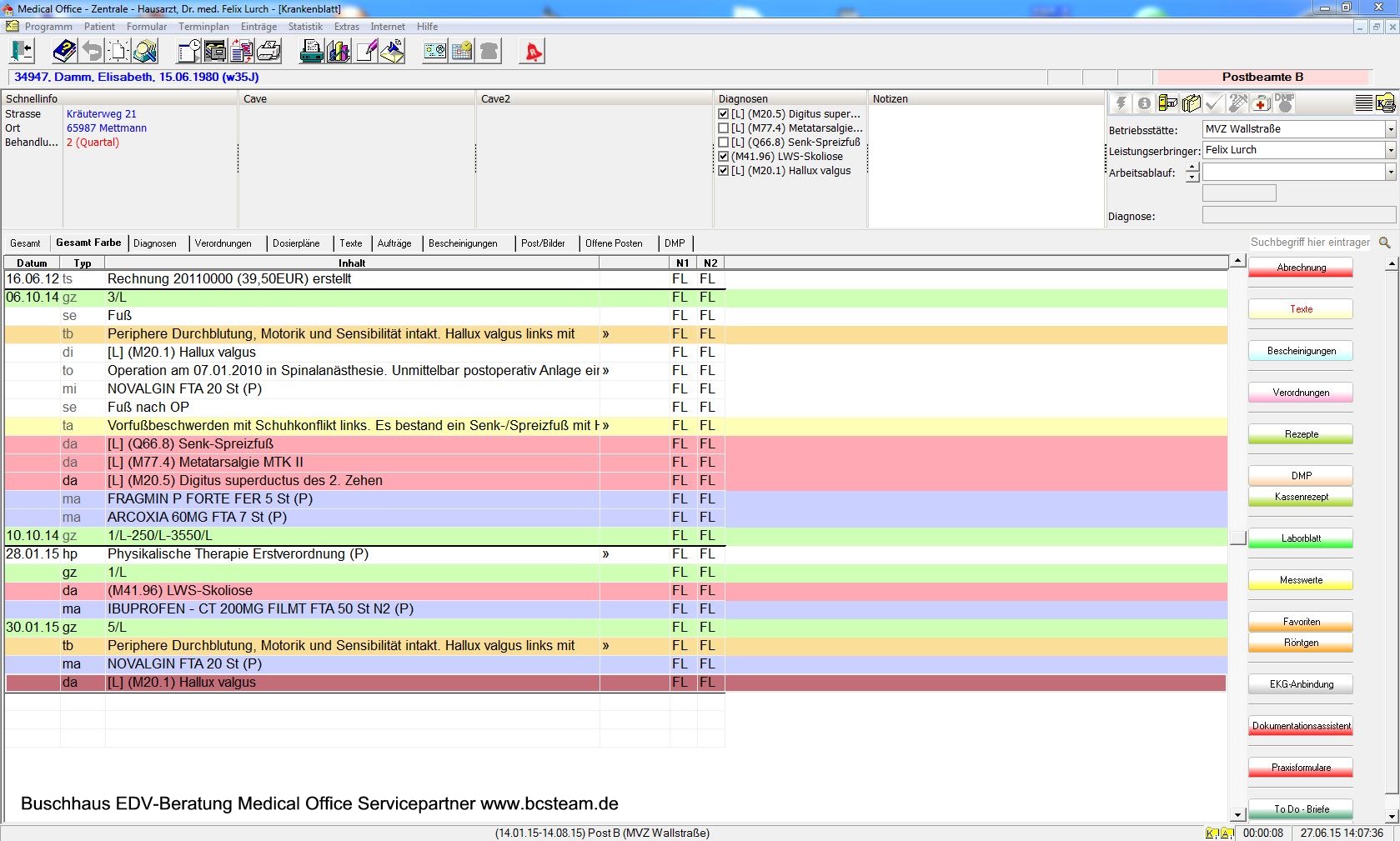This screenshot has width=1400, height=841.
Task: Open the bar chart statistics icon
Action: 339,52
